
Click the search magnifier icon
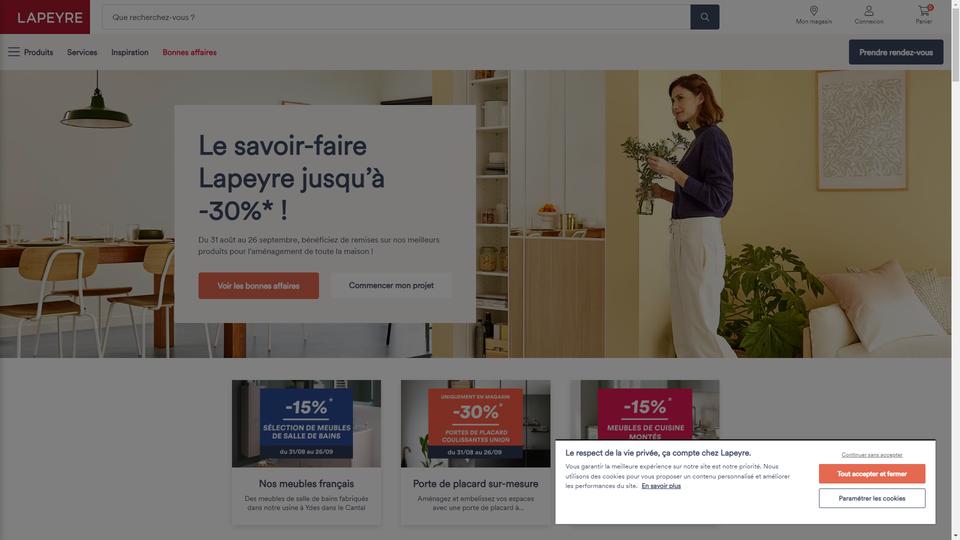(x=705, y=17)
